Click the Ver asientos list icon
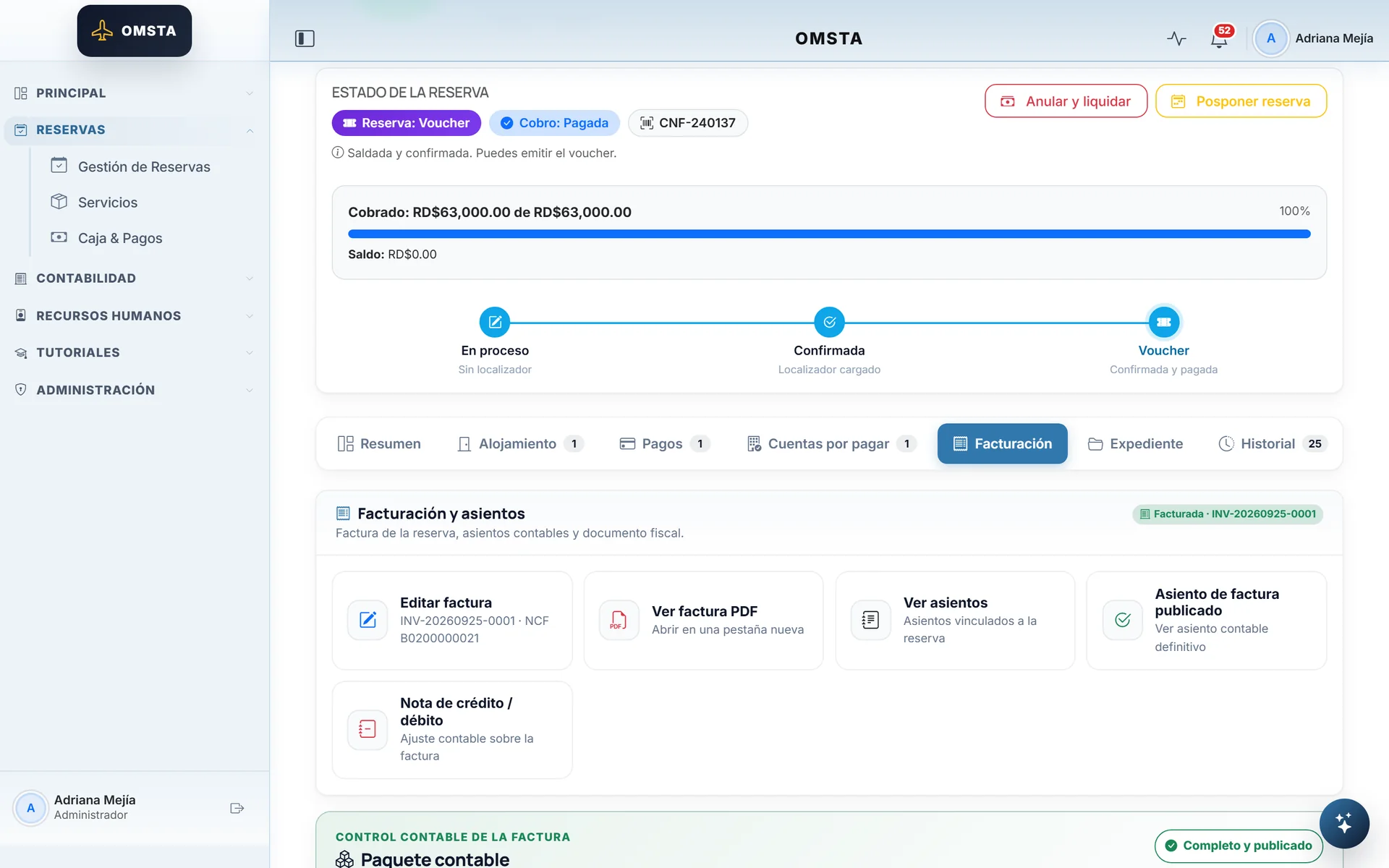Screen dimensions: 1389x868 pos(870,620)
